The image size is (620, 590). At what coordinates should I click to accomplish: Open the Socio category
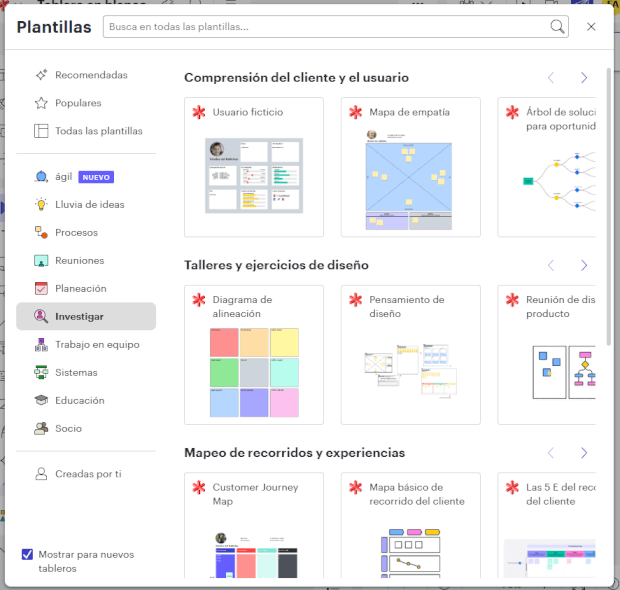86,428
